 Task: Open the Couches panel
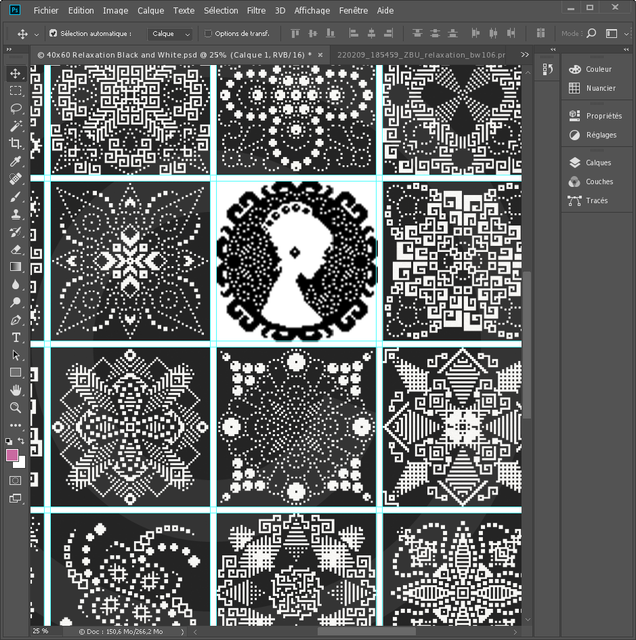pyautogui.click(x=591, y=182)
